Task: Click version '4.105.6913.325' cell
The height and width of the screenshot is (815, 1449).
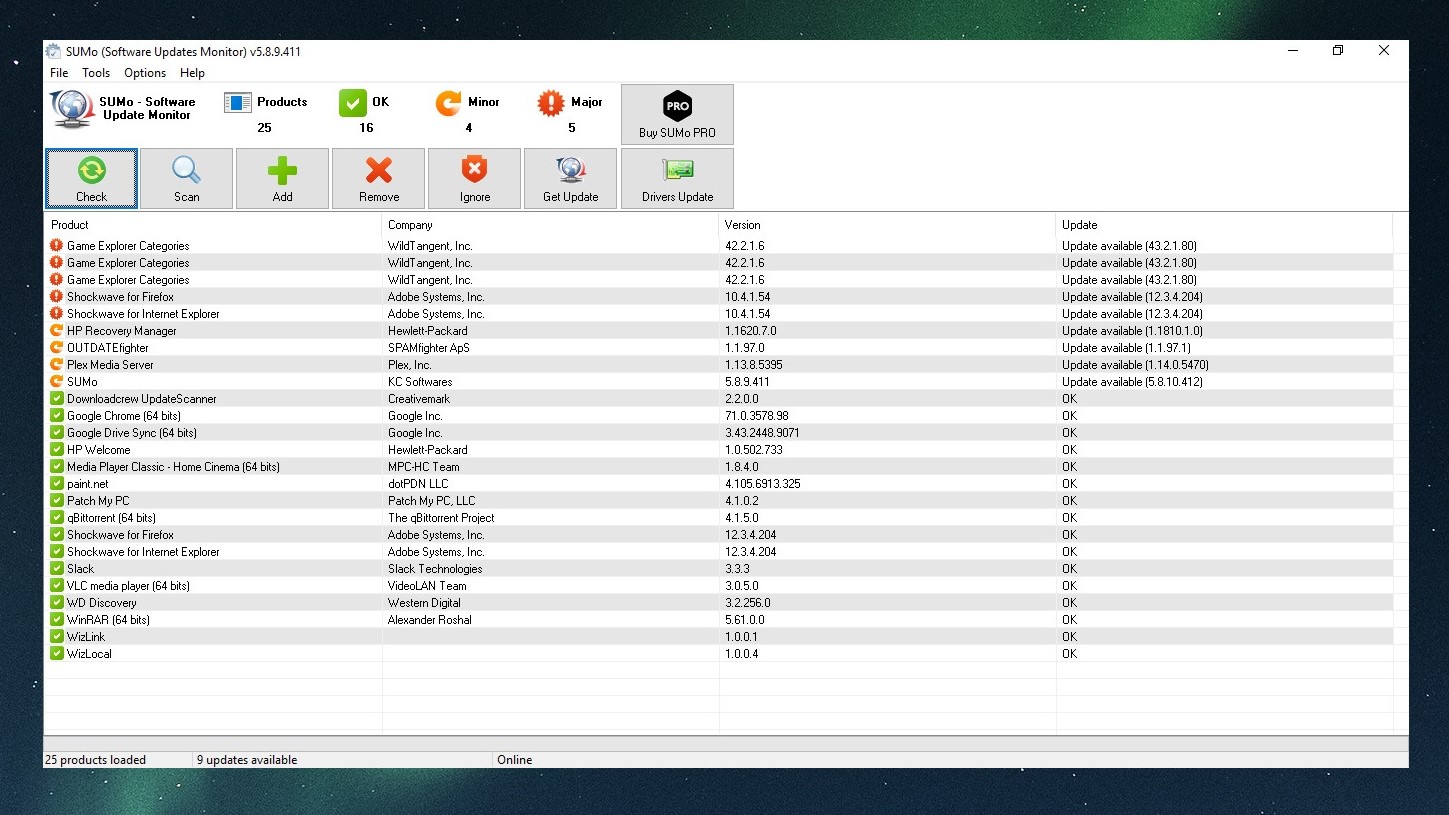Action: [764, 484]
